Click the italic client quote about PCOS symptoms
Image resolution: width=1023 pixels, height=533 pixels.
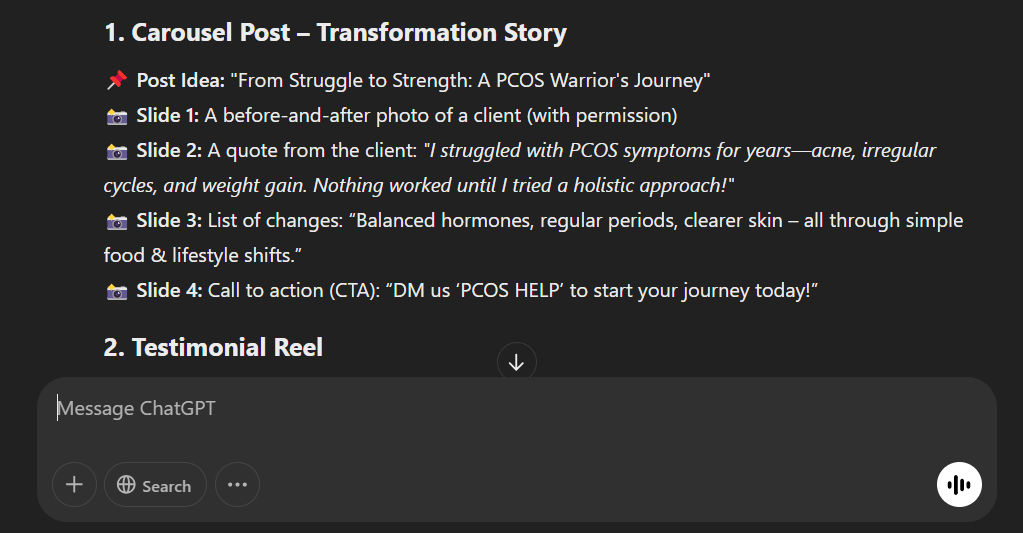[x=520, y=168]
